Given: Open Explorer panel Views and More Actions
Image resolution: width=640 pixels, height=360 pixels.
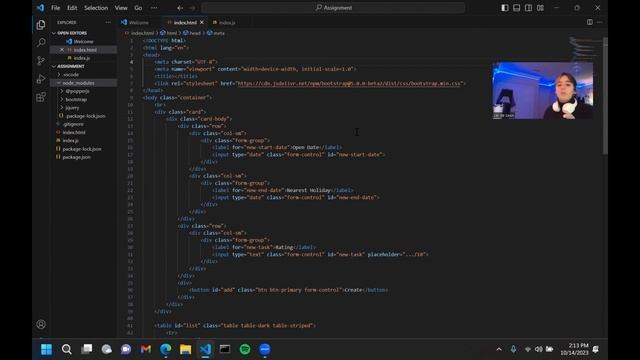Looking at the screenshot, I should (x=108, y=22).
